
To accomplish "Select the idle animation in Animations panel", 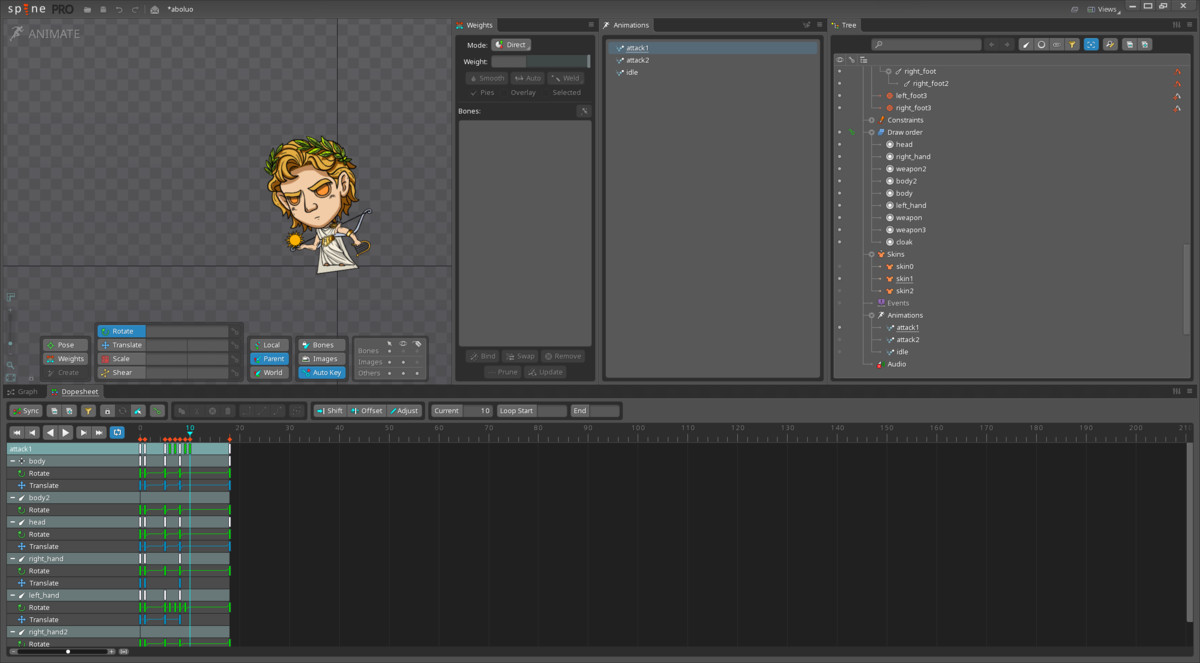I will coord(712,72).
